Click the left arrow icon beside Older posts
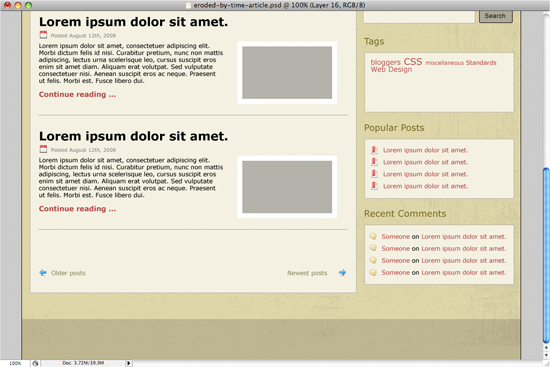Viewport: 550px width, 367px height. pyautogui.click(x=43, y=273)
